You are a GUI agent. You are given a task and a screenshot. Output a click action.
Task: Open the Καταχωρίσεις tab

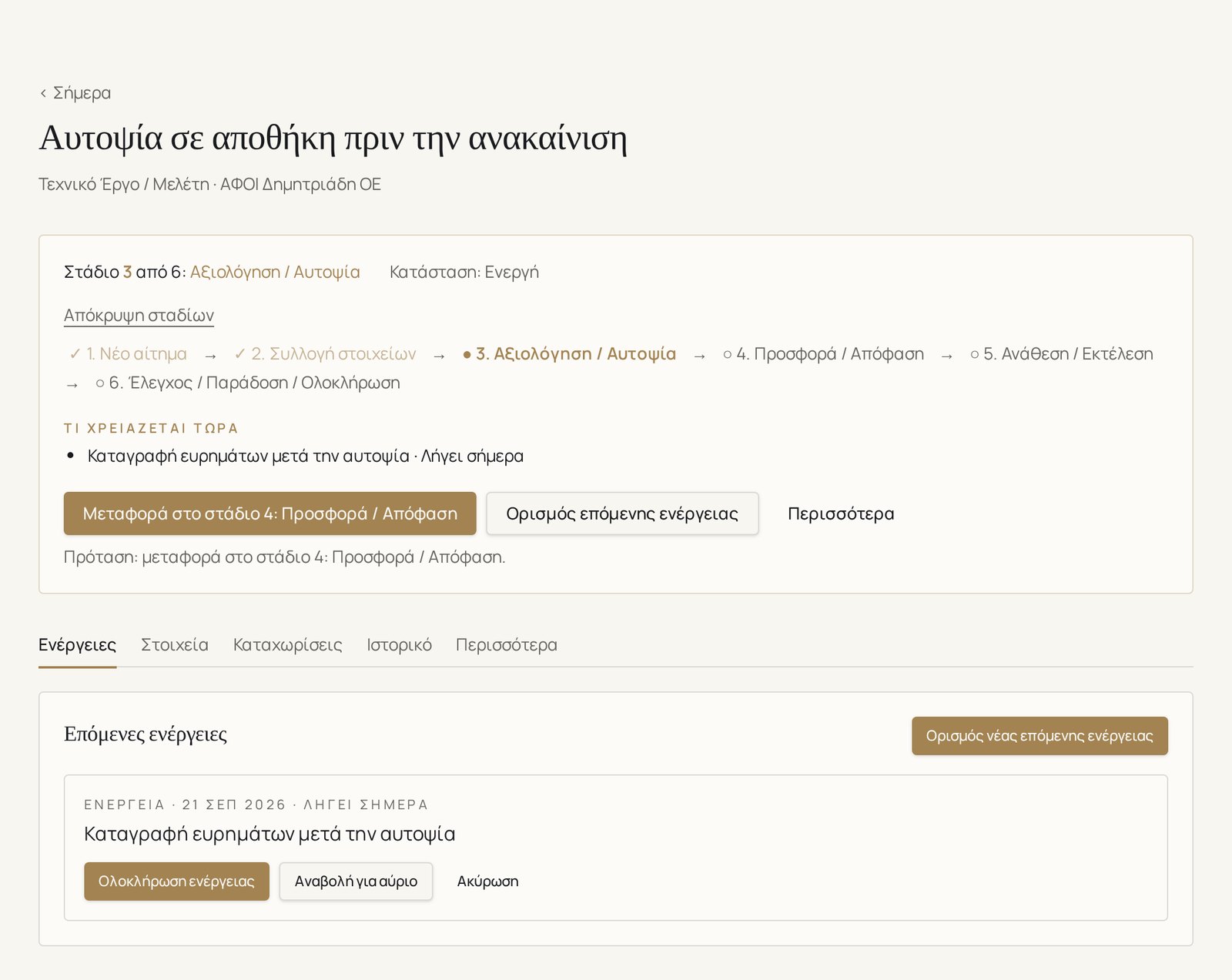[288, 645]
